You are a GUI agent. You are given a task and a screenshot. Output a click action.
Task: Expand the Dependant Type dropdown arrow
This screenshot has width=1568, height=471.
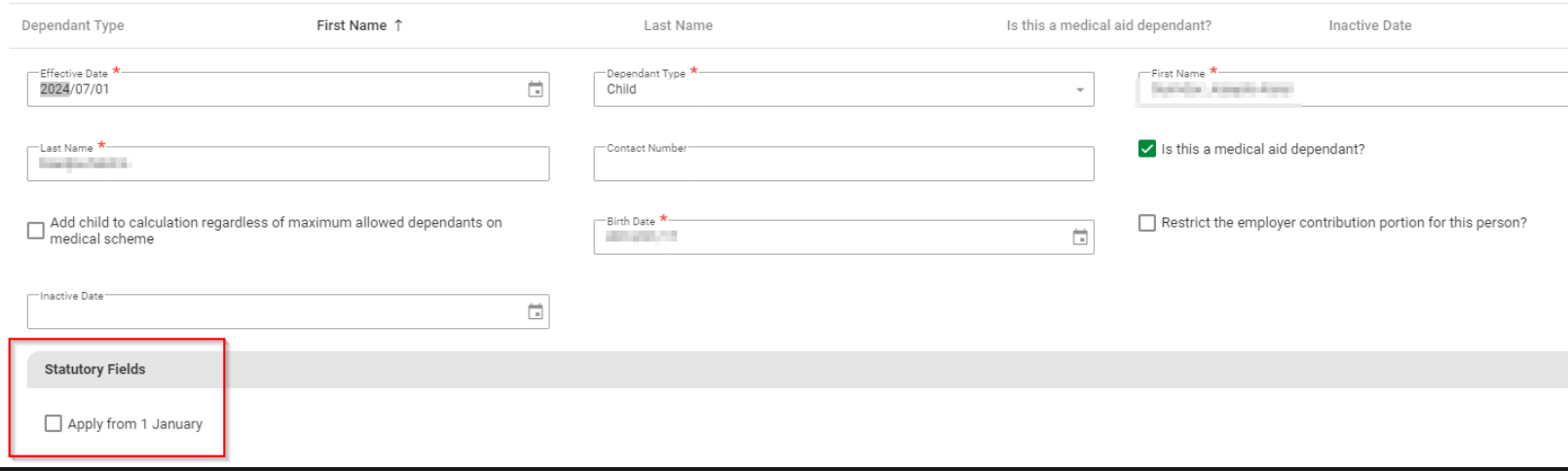pyautogui.click(x=1080, y=90)
